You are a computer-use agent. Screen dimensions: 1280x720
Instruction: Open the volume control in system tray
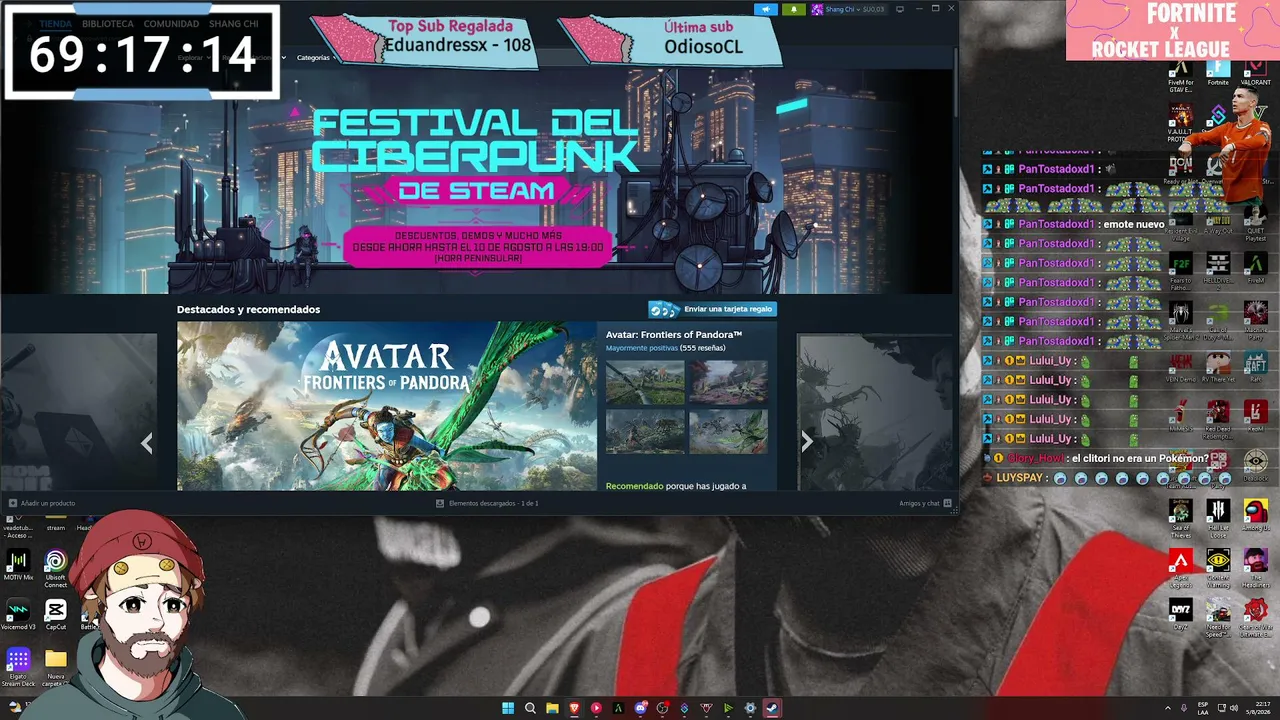[1233, 708]
